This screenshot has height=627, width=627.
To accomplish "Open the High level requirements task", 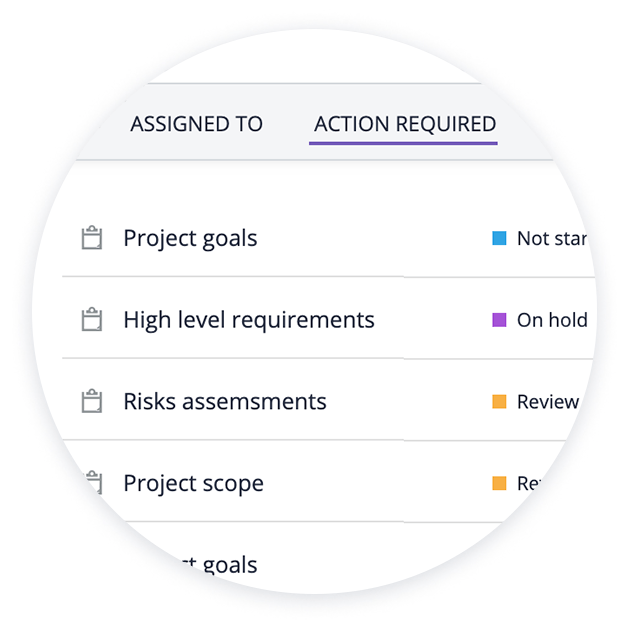I will pyautogui.click(x=249, y=320).
